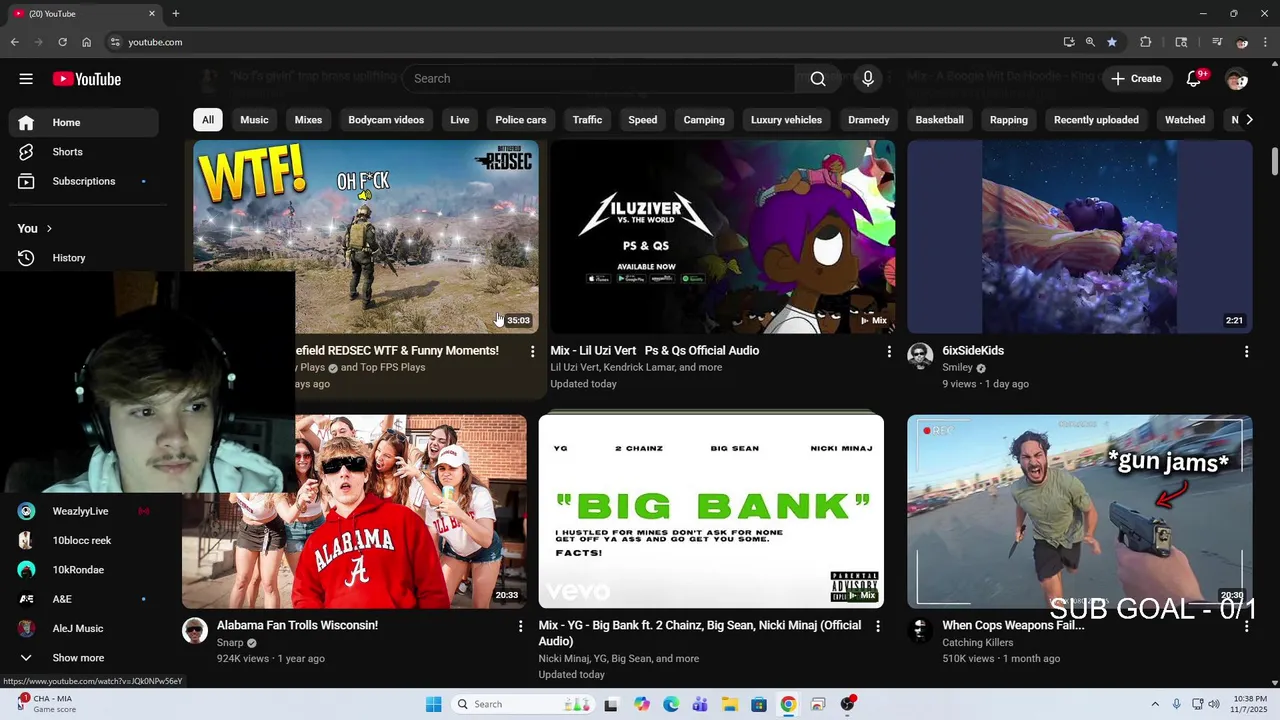Select the Basketball filter chip
Viewport: 1280px width, 720px height.
pyautogui.click(x=940, y=120)
